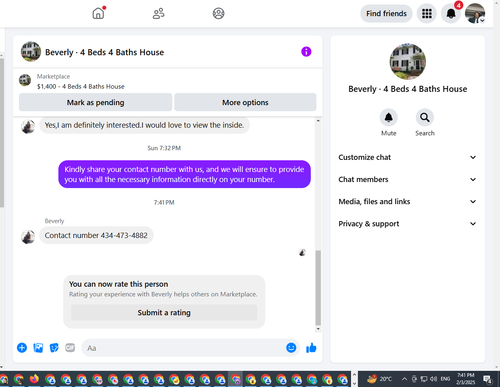Click the 'You can now rate this person' heading
Image resolution: width=500 pixels, height=387 pixels.
(x=118, y=284)
